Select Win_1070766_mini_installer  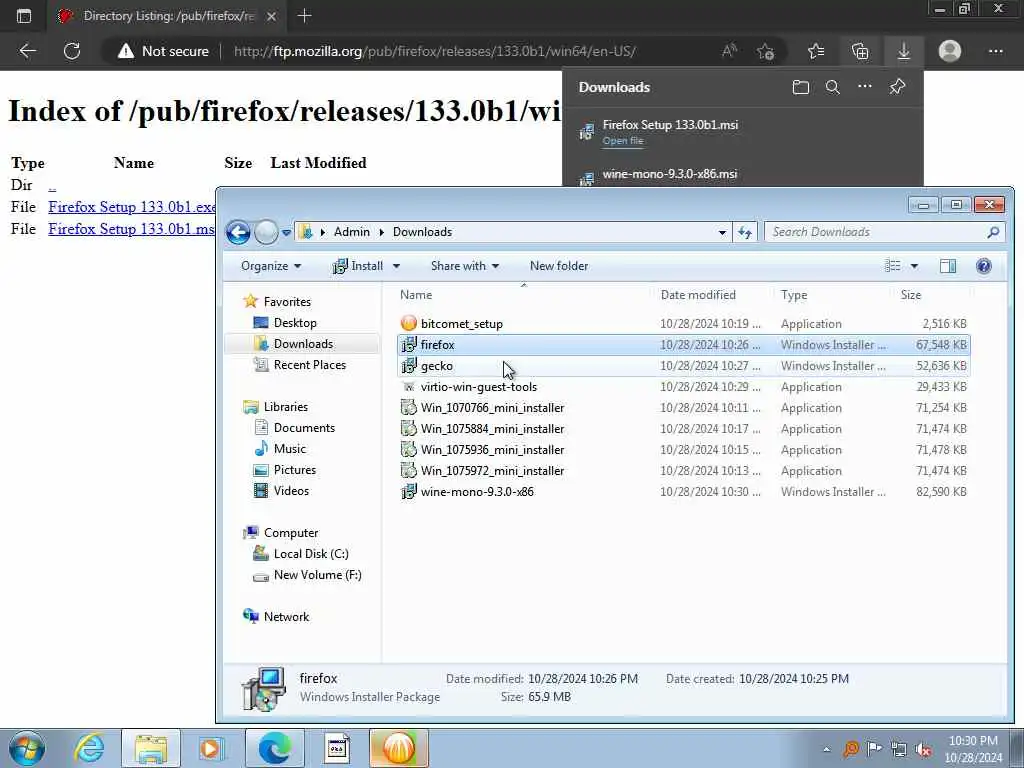pyautogui.click(x=683, y=408)
